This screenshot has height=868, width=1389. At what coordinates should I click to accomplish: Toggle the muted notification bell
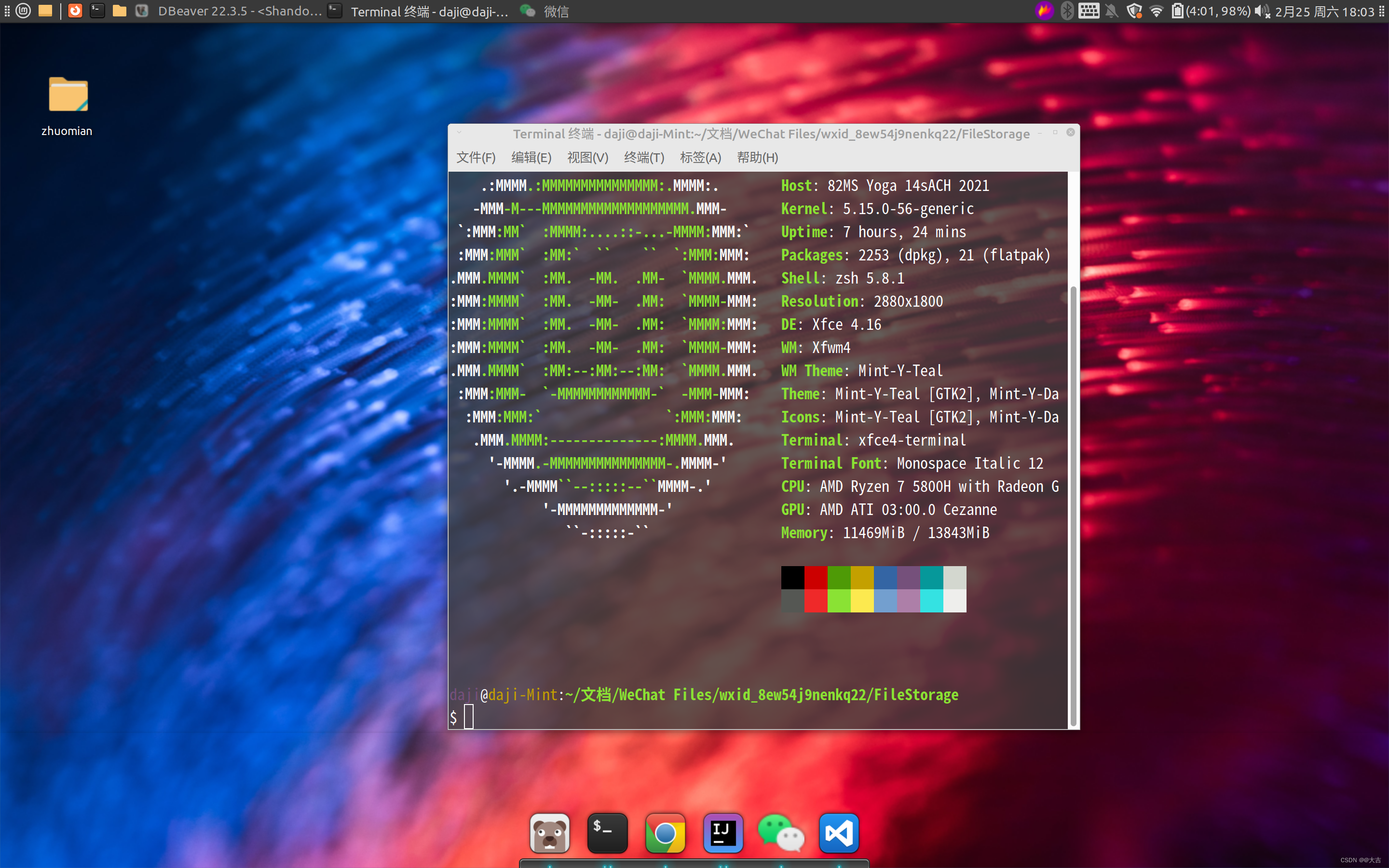click(x=1111, y=11)
